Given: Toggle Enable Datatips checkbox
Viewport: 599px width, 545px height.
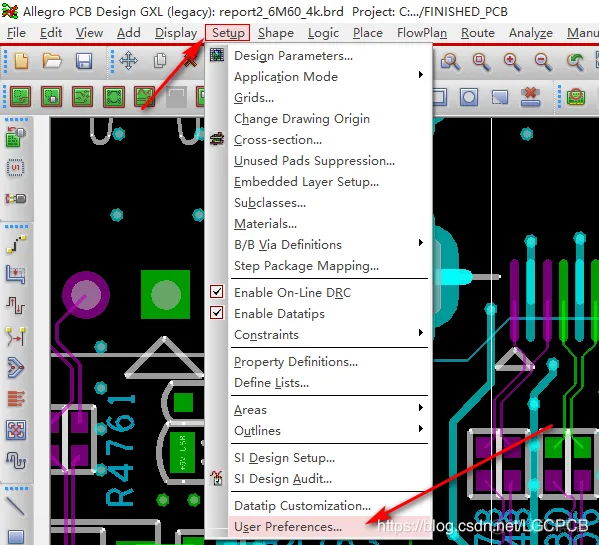Looking at the screenshot, I should click(x=217, y=313).
